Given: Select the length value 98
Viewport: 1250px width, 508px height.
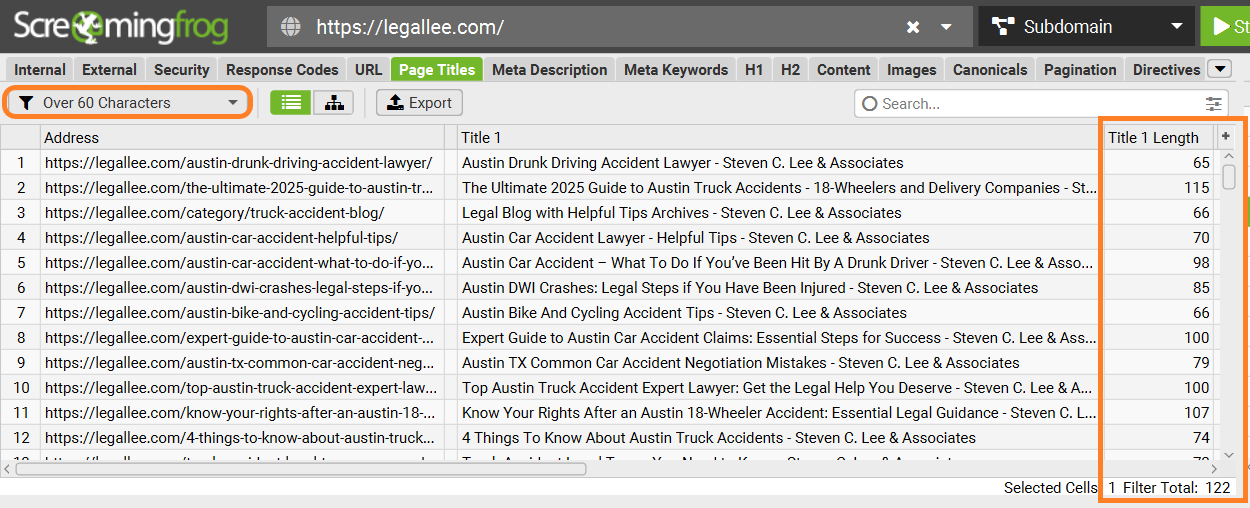Looking at the screenshot, I should click(x=1201, y=262).
